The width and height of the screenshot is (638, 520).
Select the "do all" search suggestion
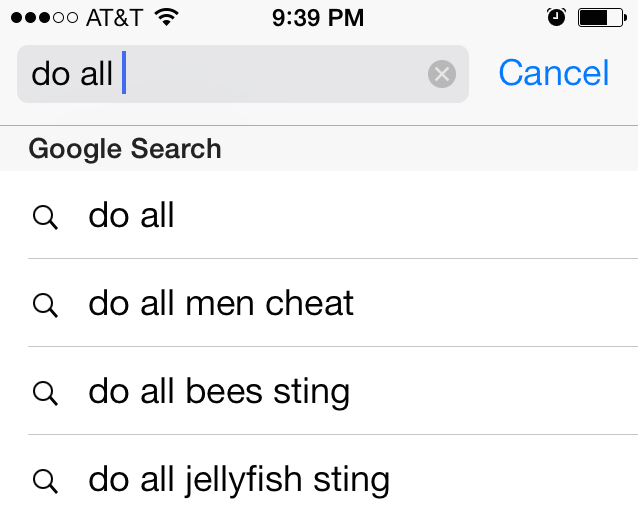132,215
